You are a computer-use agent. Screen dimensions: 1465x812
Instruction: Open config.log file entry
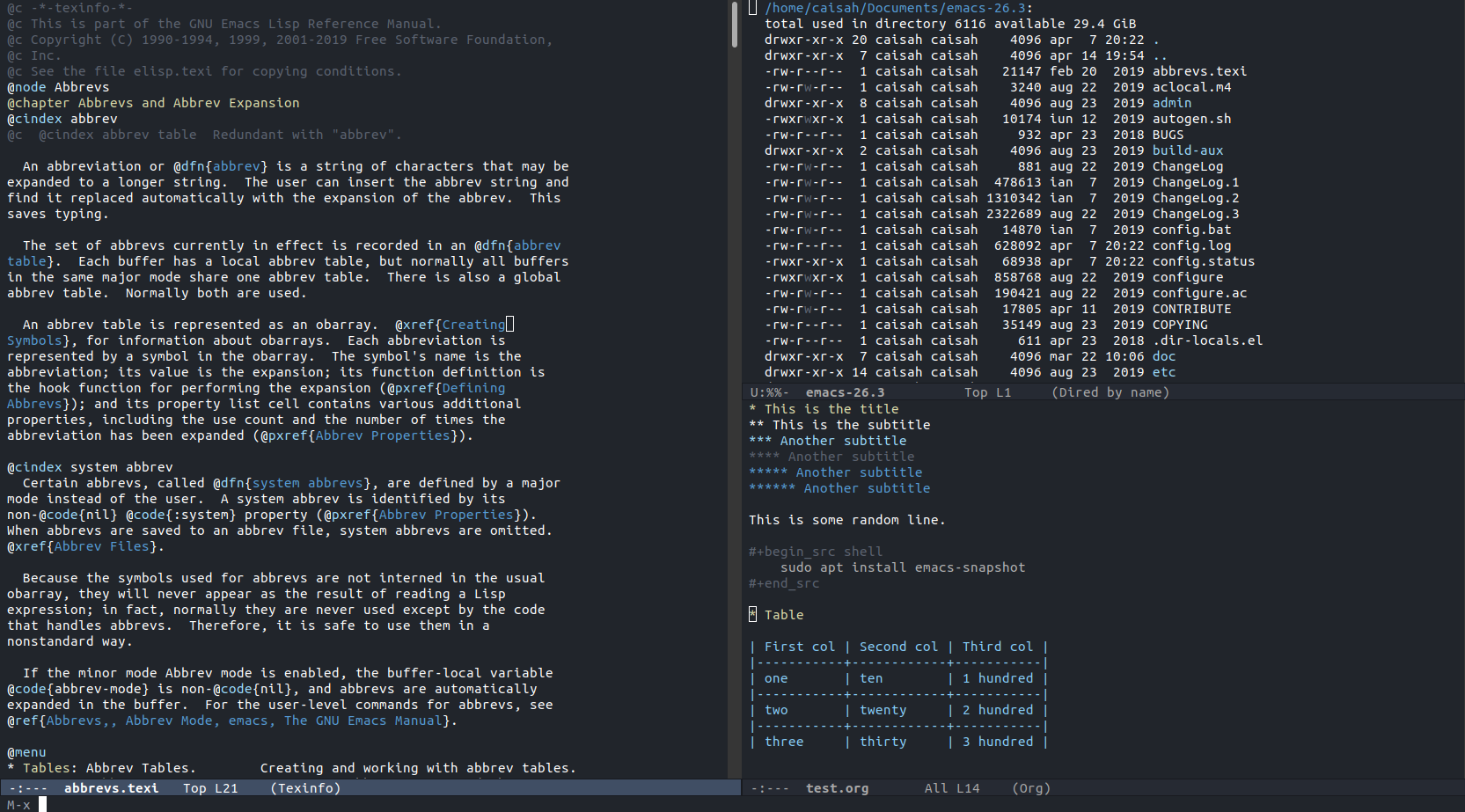(x=1191, y=245)
